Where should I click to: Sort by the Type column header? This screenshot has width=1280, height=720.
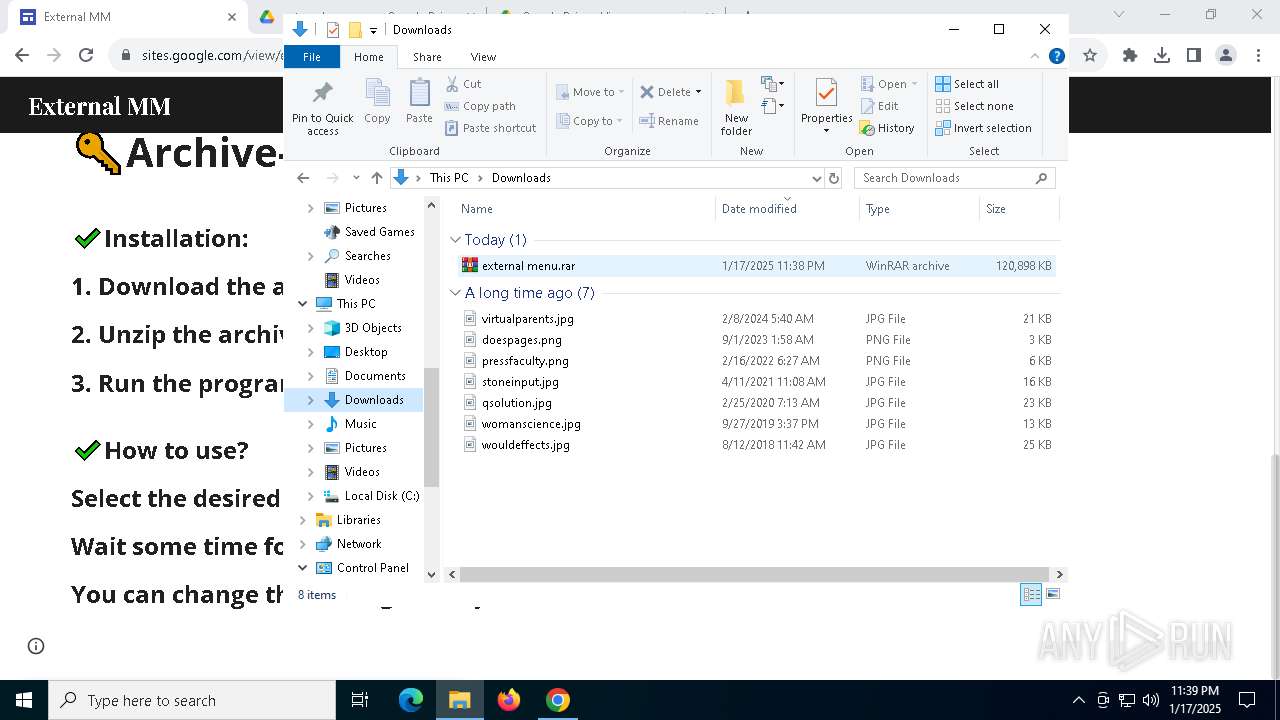(920, 209)
